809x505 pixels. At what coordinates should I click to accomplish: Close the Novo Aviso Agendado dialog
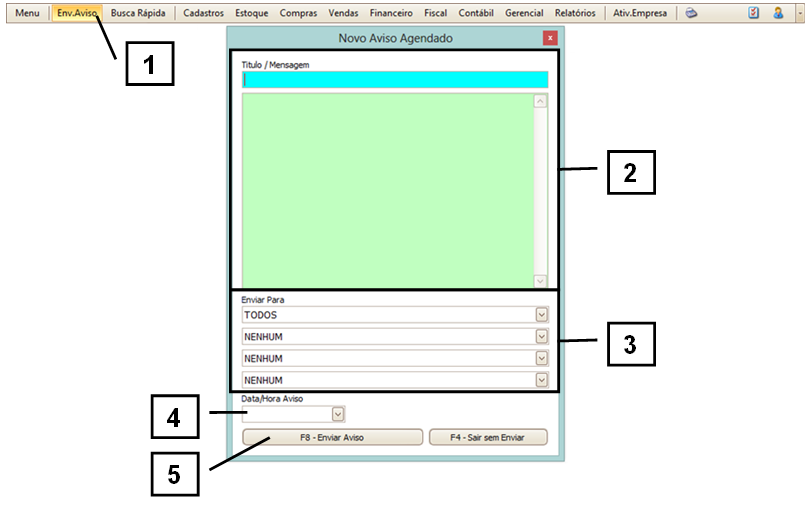(x=549, y=38)
